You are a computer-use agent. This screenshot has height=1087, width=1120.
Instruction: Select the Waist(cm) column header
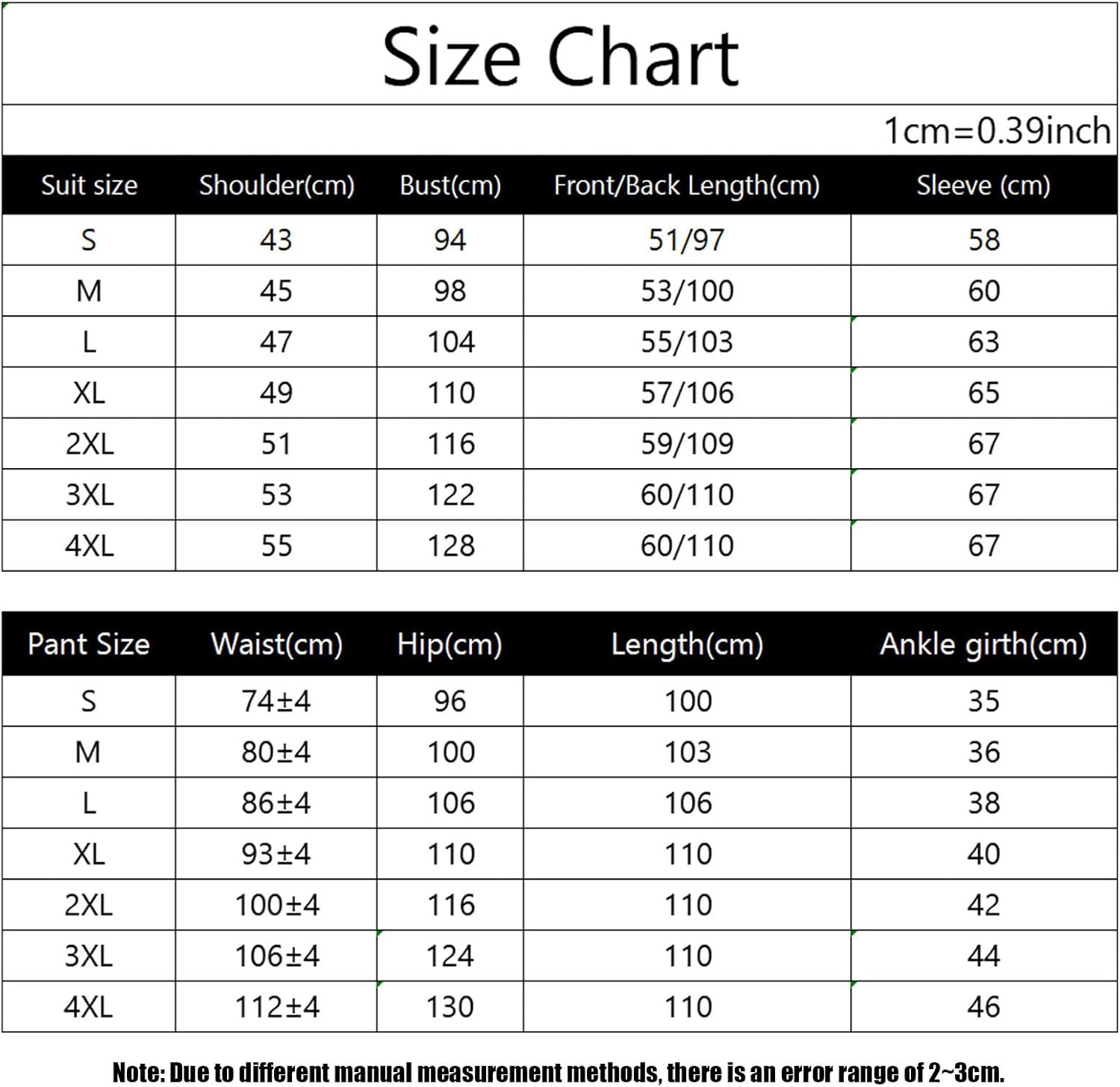coord(276,644)
